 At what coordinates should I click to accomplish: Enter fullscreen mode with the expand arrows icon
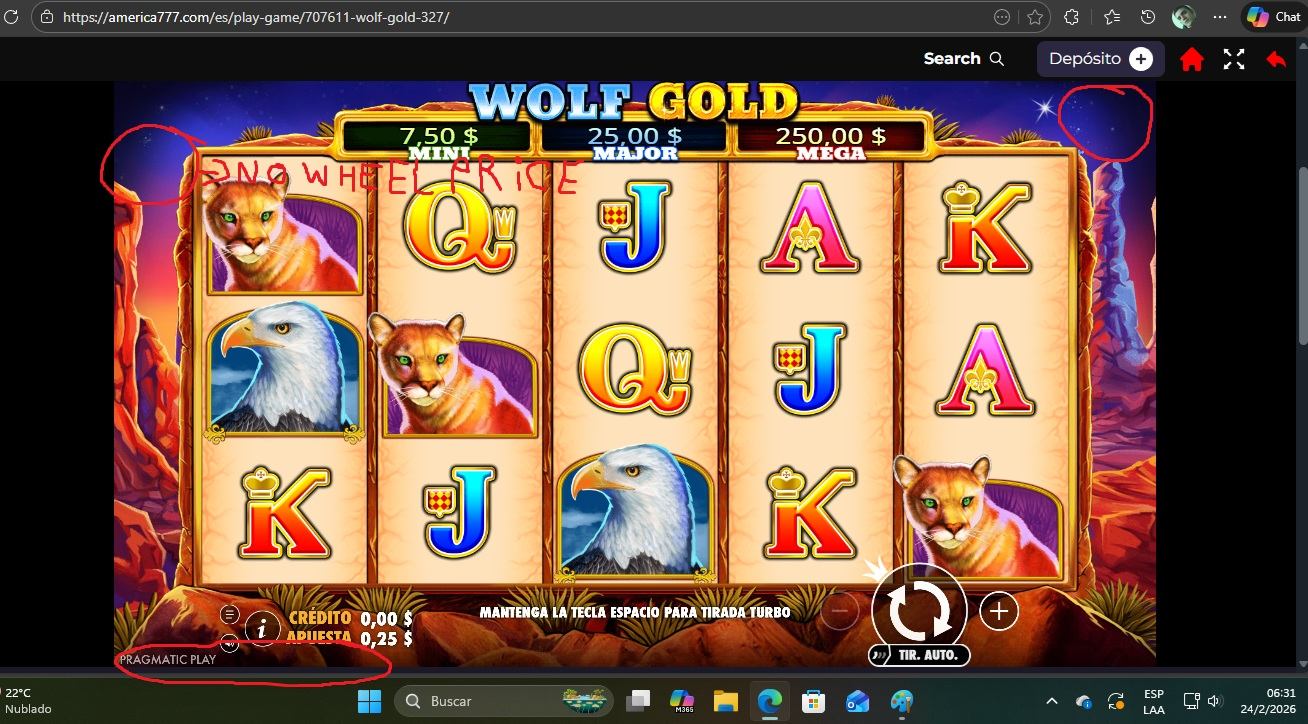(1234, 59)
